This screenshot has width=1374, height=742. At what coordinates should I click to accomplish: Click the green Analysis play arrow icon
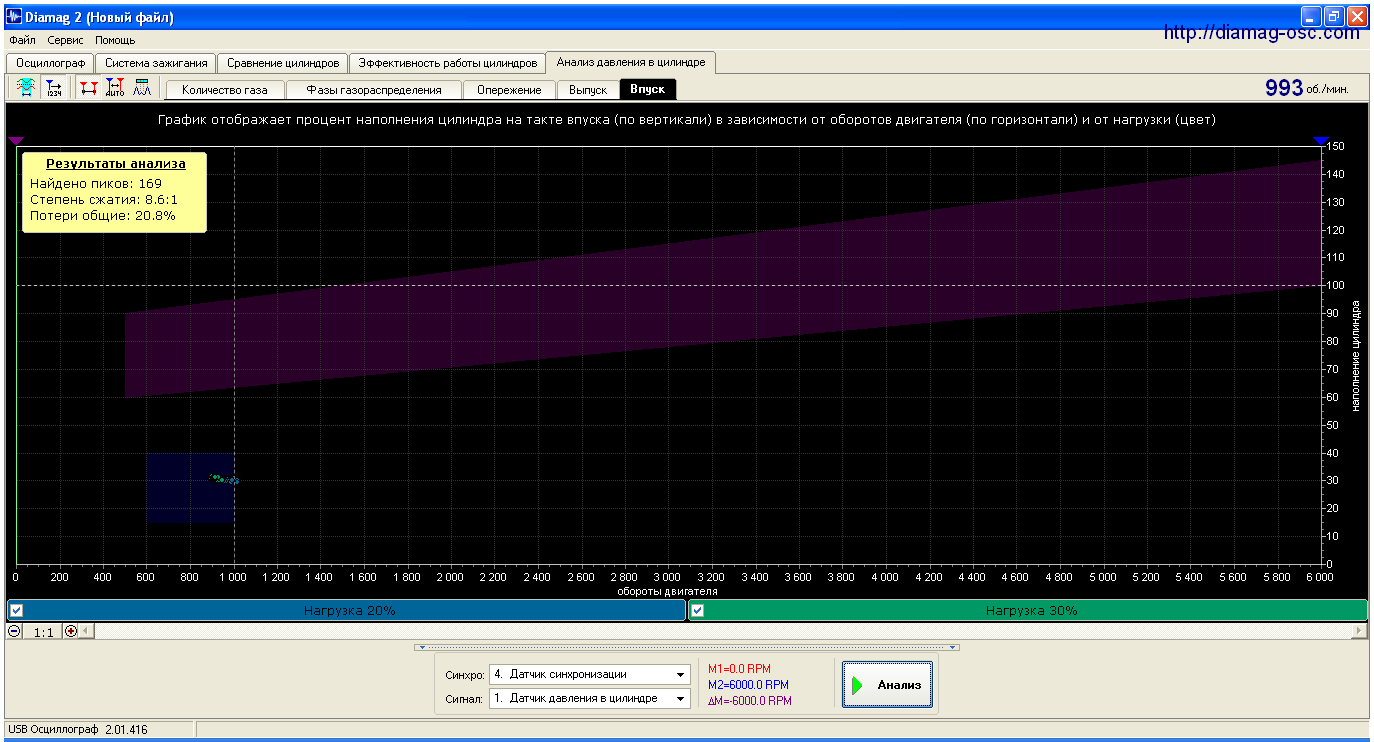(857, 685)
